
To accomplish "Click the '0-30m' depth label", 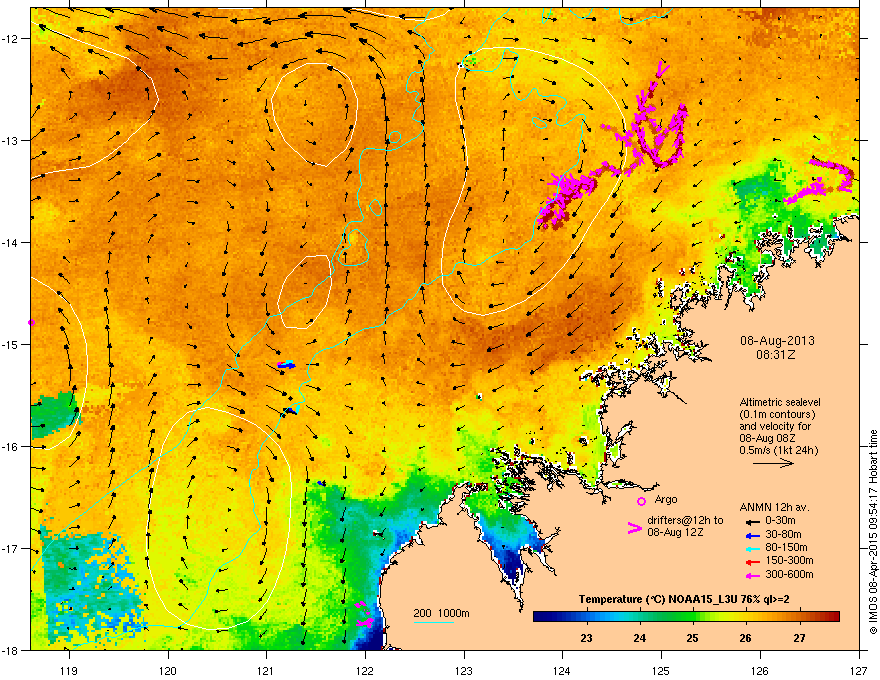I will tap(781, 521).
